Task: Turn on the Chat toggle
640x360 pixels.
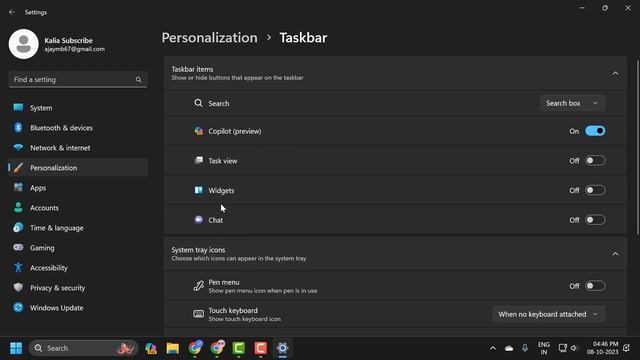Action: coord(595,220)
